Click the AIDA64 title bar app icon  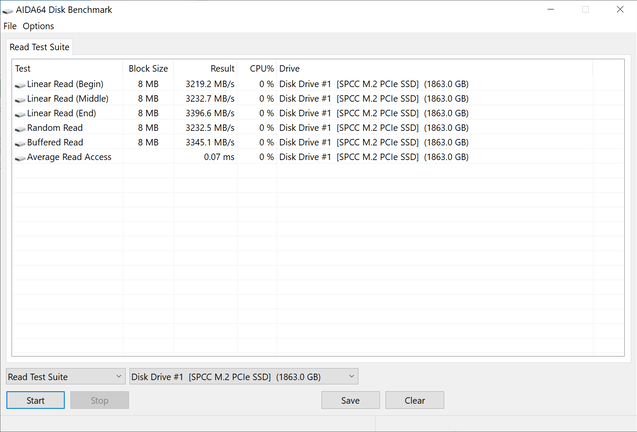(8, 10)
